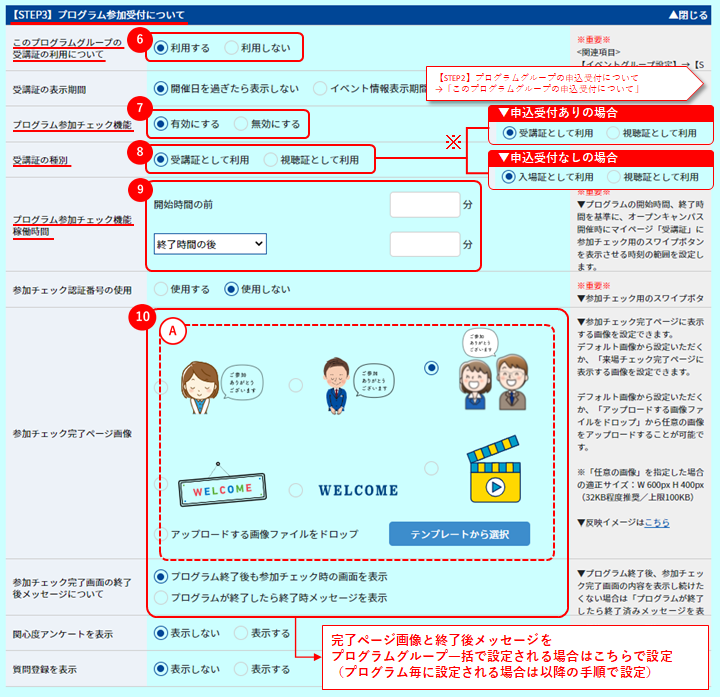Click the 開始時間の前 minutes input field
Image resolution: width=720 pixels, height=697 pixels.
click(425, 205)
